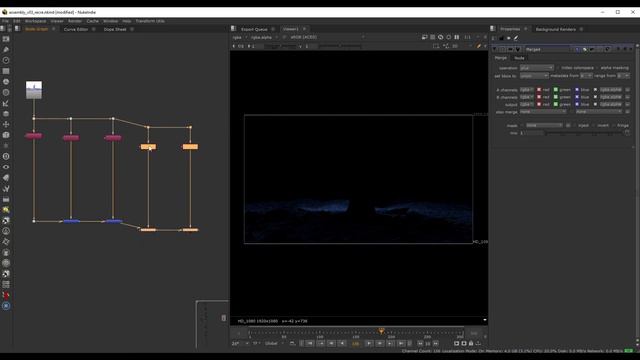Click the blue circular icon at left toolbar bottom
The image size is (640, 360).
[6, 306]
